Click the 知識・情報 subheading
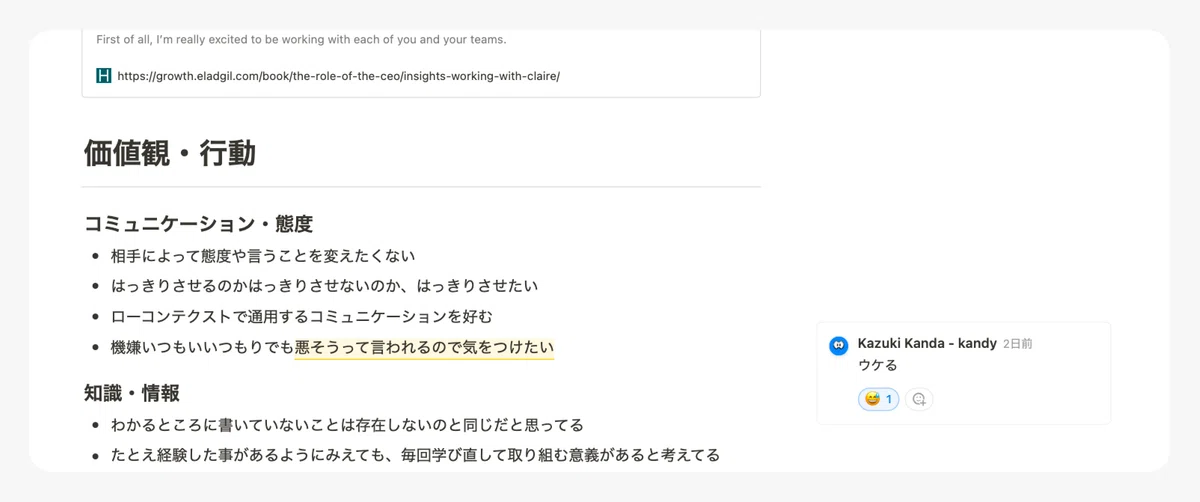 [131, 393]
